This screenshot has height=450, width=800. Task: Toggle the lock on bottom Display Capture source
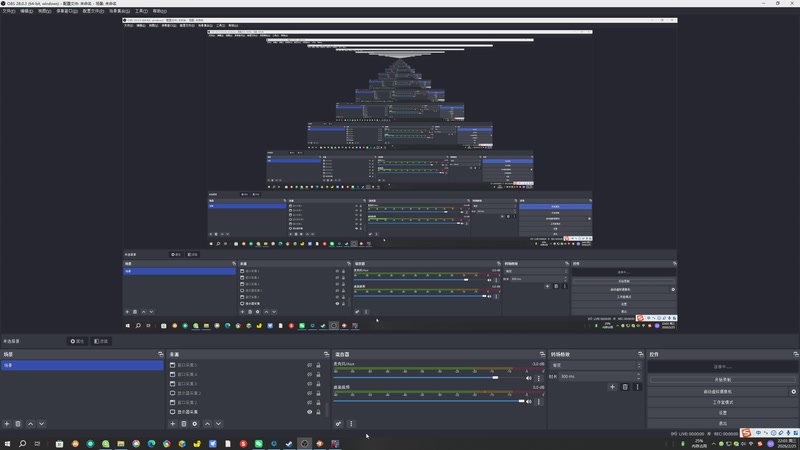(x=318, y=412)
